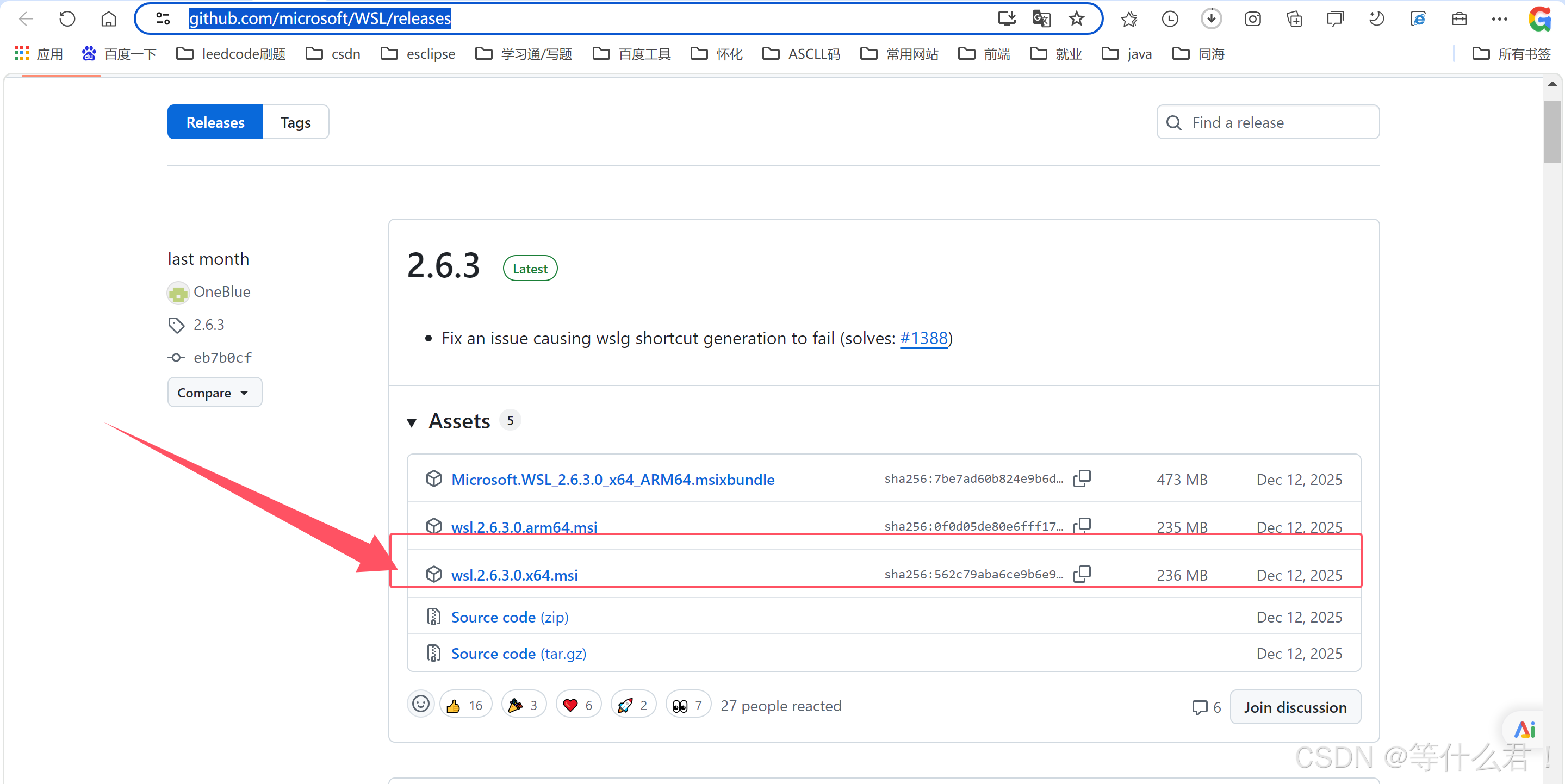1565x784 pixels.
Task: Toggle the thumbs up reaction
Action: tap(465, 705)
